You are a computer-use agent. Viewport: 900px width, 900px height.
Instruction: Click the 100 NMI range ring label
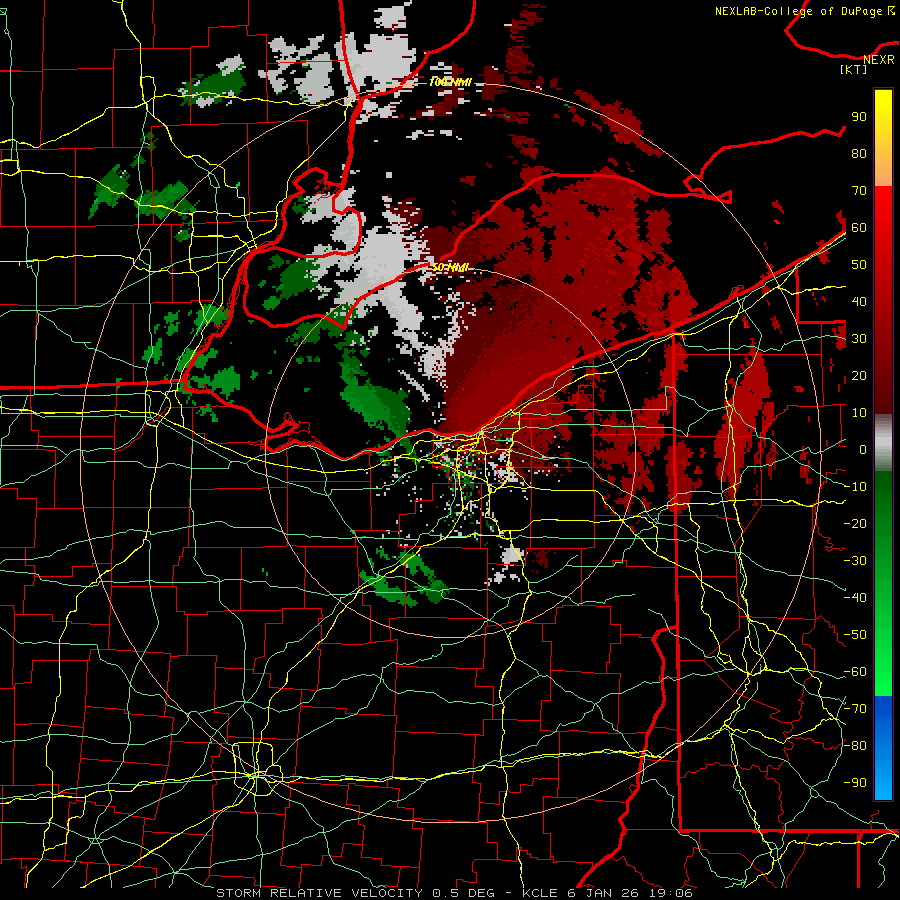pos(450,82)
